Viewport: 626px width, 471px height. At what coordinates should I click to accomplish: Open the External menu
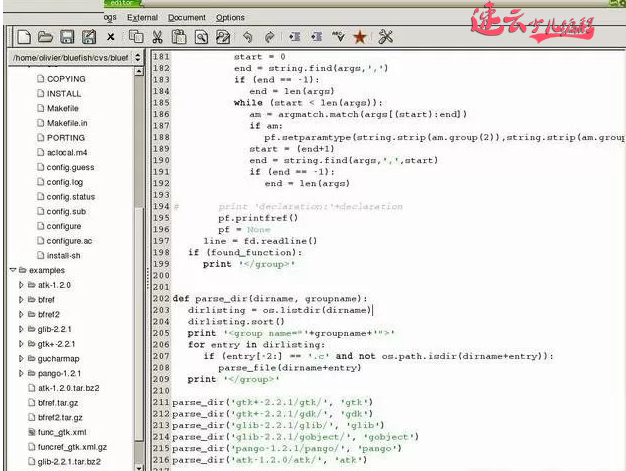point(142,17)
